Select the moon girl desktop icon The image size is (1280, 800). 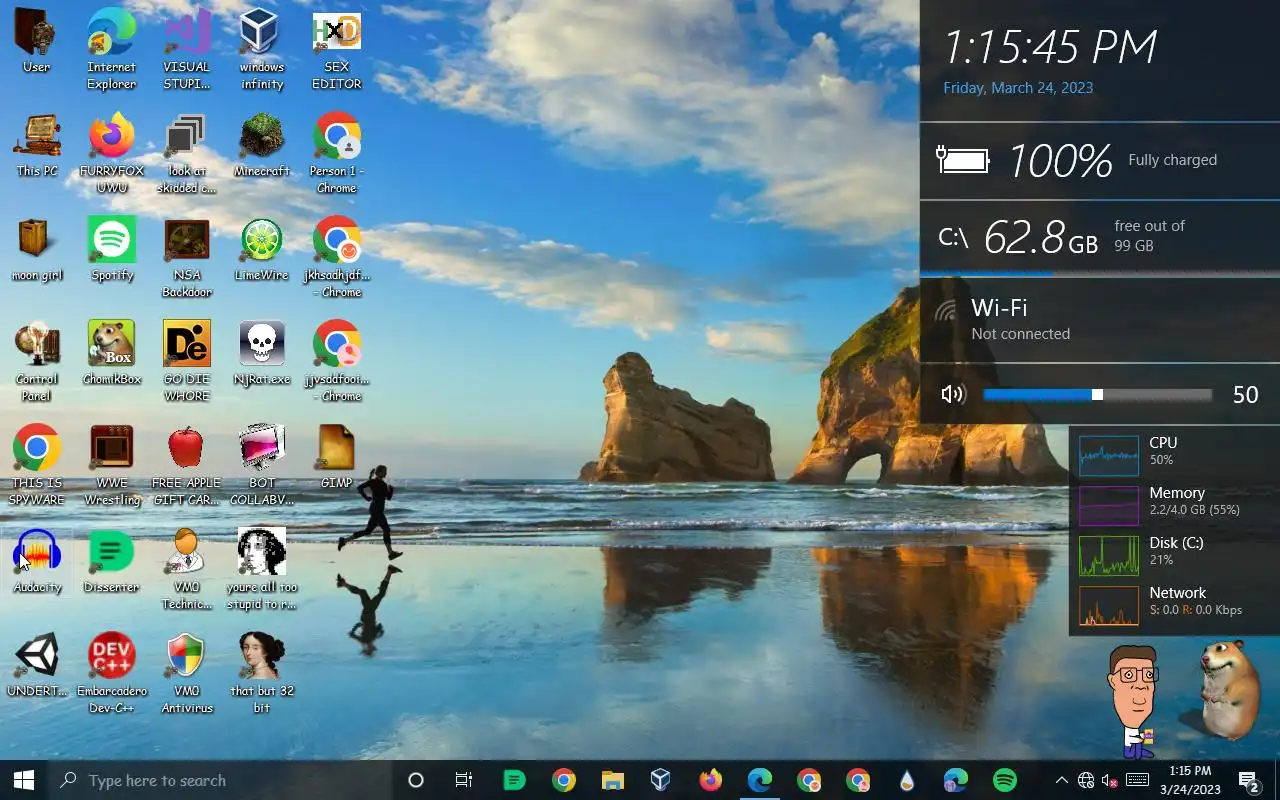tap(37, 248)
